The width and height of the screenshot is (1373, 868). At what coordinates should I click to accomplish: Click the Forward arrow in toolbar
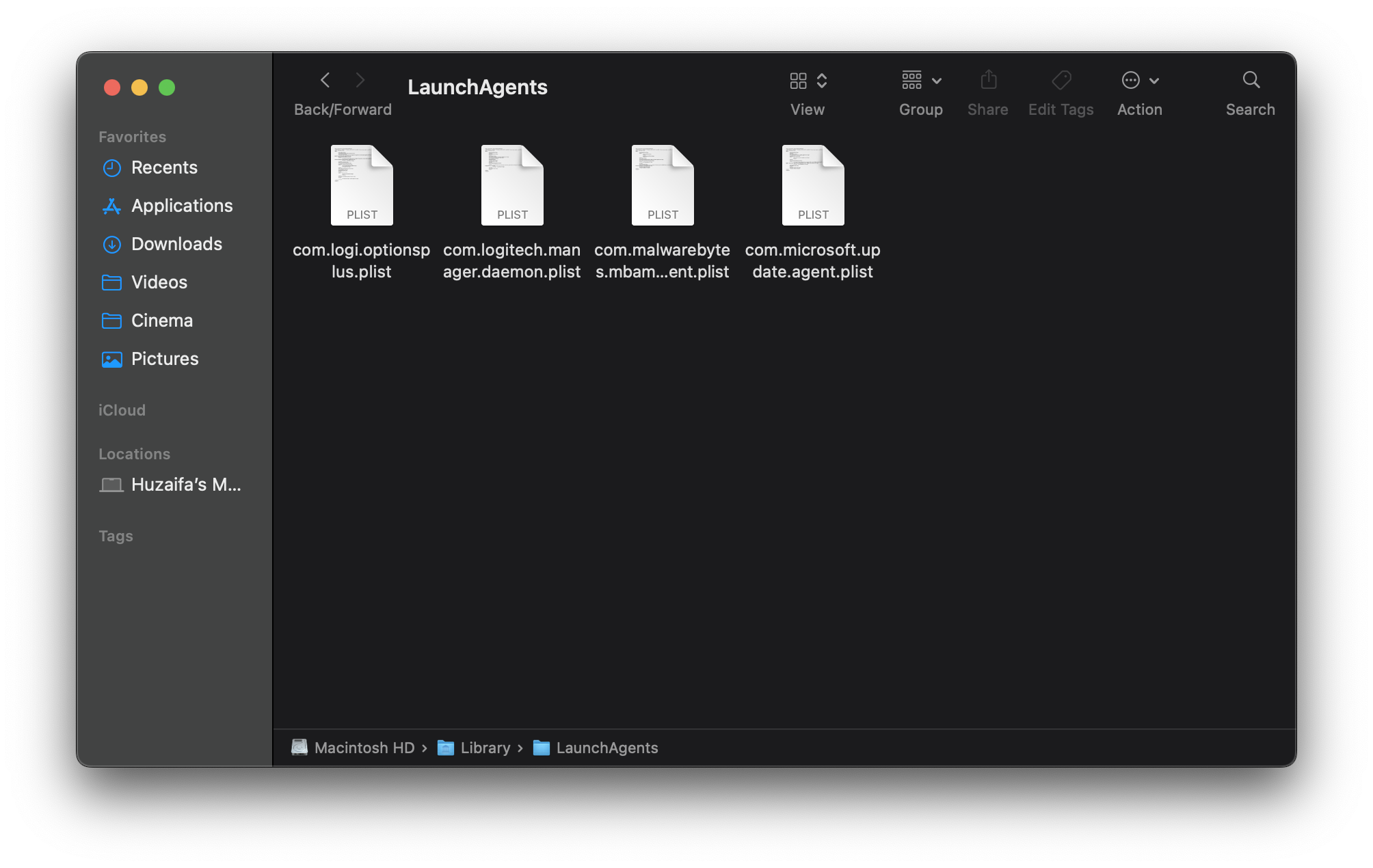coord(360,81)
